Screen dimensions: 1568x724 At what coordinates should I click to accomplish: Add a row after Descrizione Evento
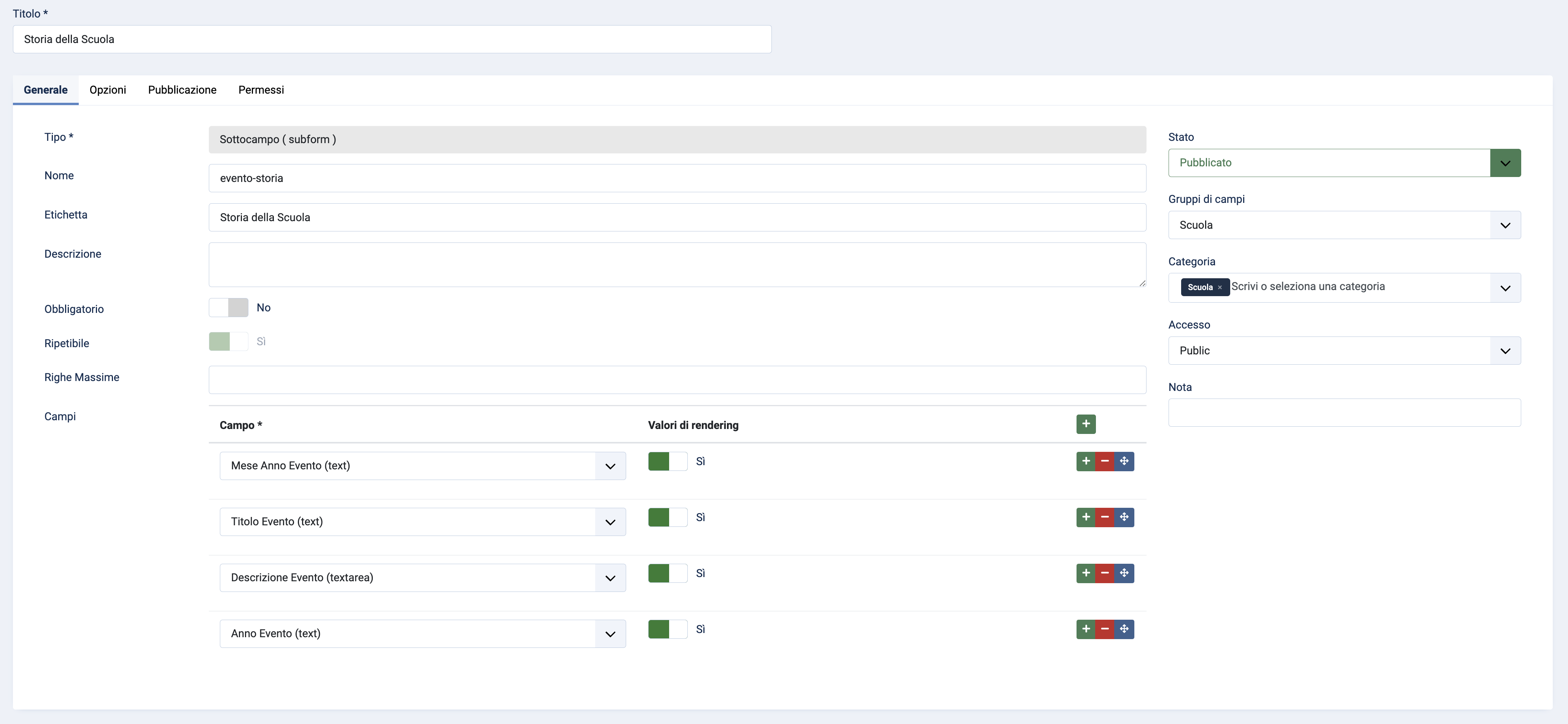1085,573
